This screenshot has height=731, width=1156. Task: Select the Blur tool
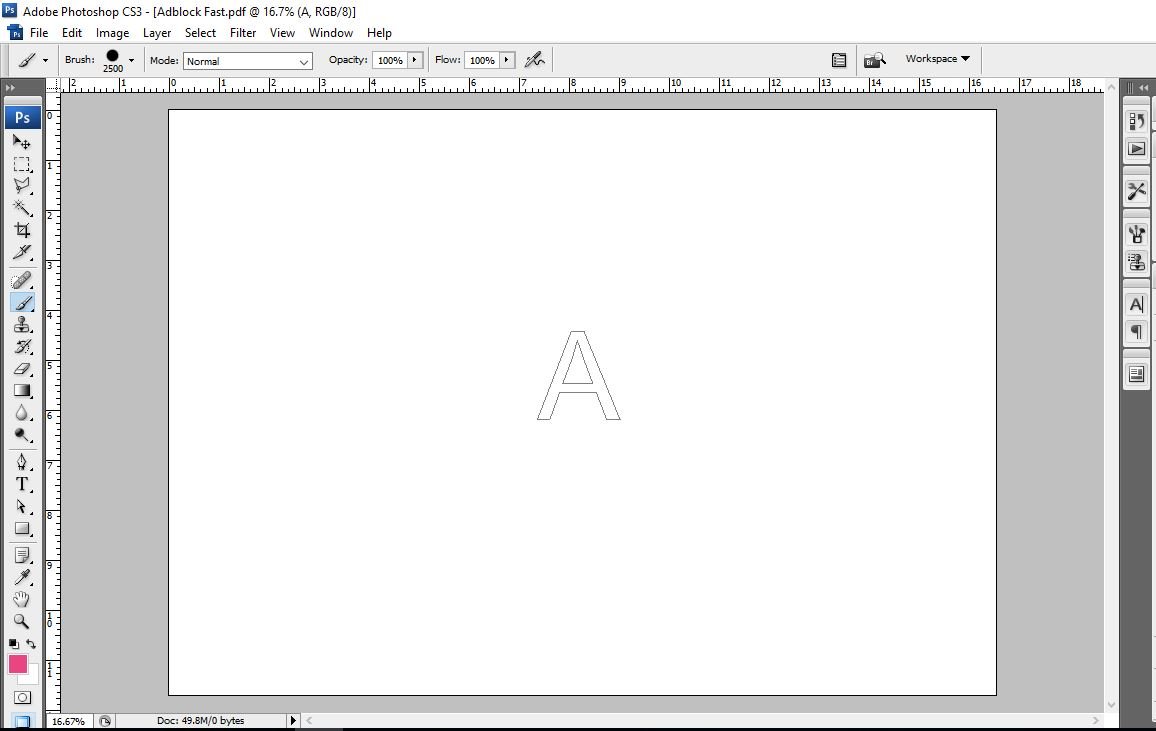pyautogui.click(x=22, y=413)
